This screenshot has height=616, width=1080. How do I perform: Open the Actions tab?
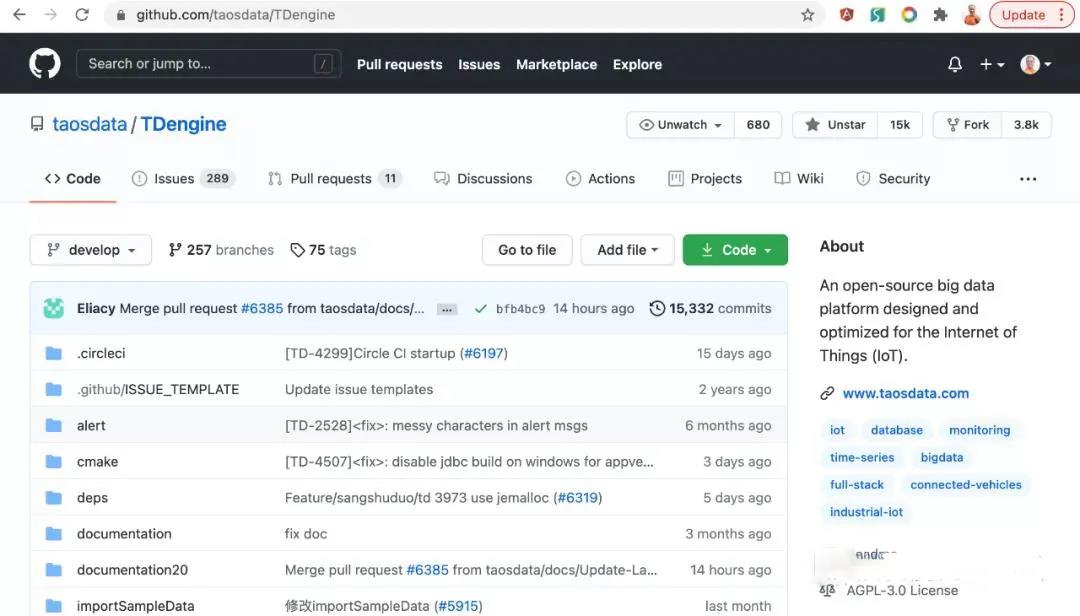[x=600, y=178]
